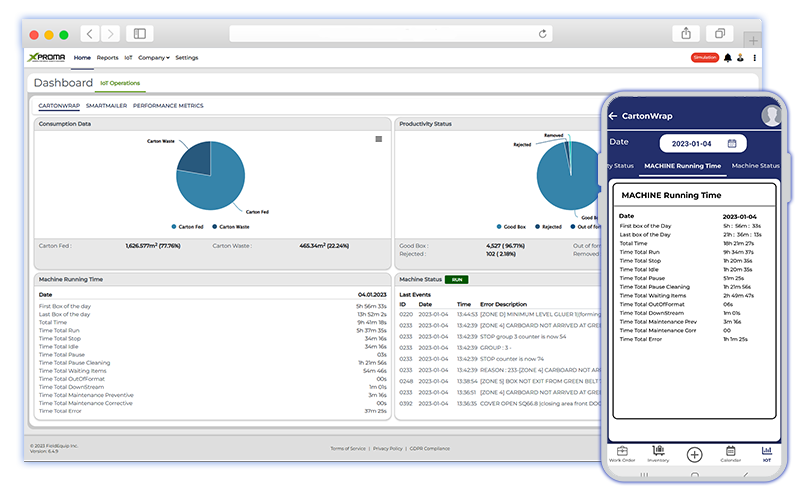Open notifications bell icon
This screenshot has height=500, width=800.
[728, 58]
